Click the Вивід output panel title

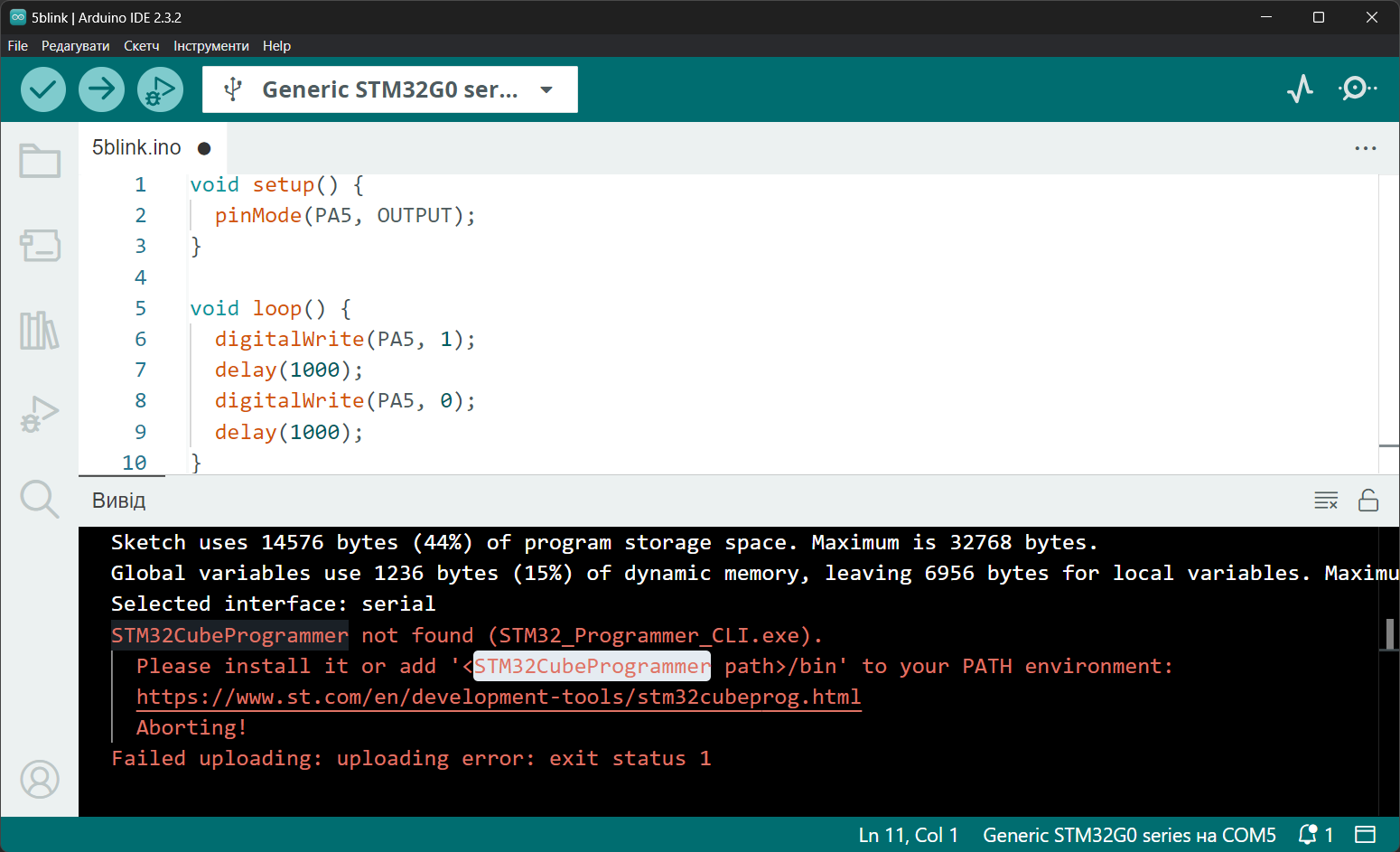118,501
